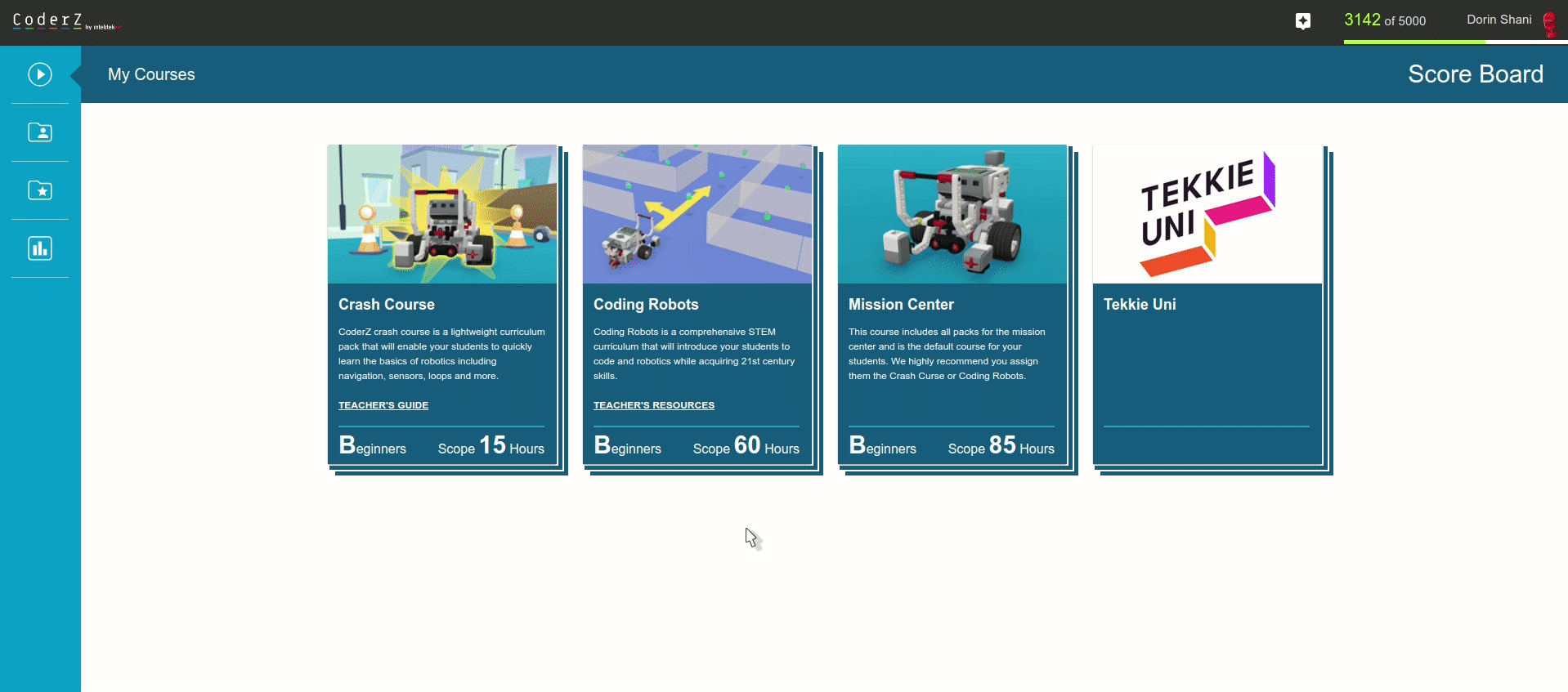Open the Teacher's Guide link

[x=383, y=405]
